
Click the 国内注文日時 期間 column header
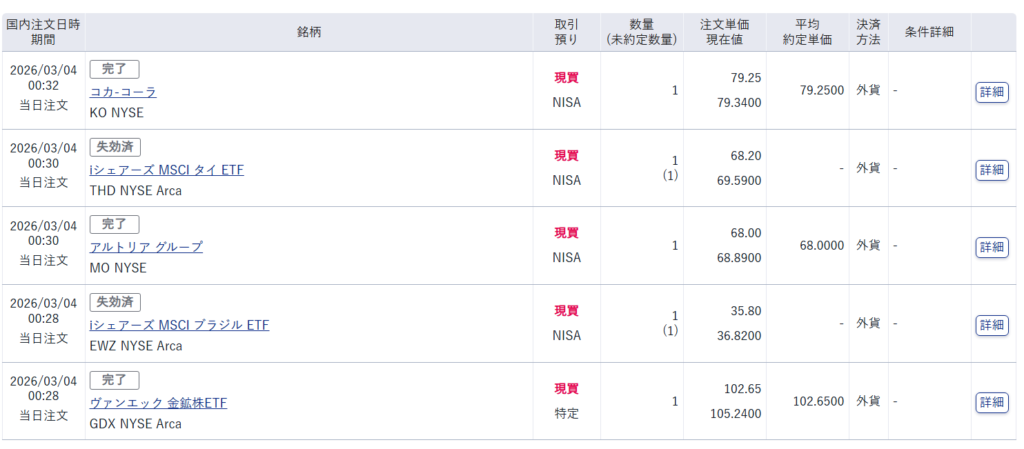(43, 32)
